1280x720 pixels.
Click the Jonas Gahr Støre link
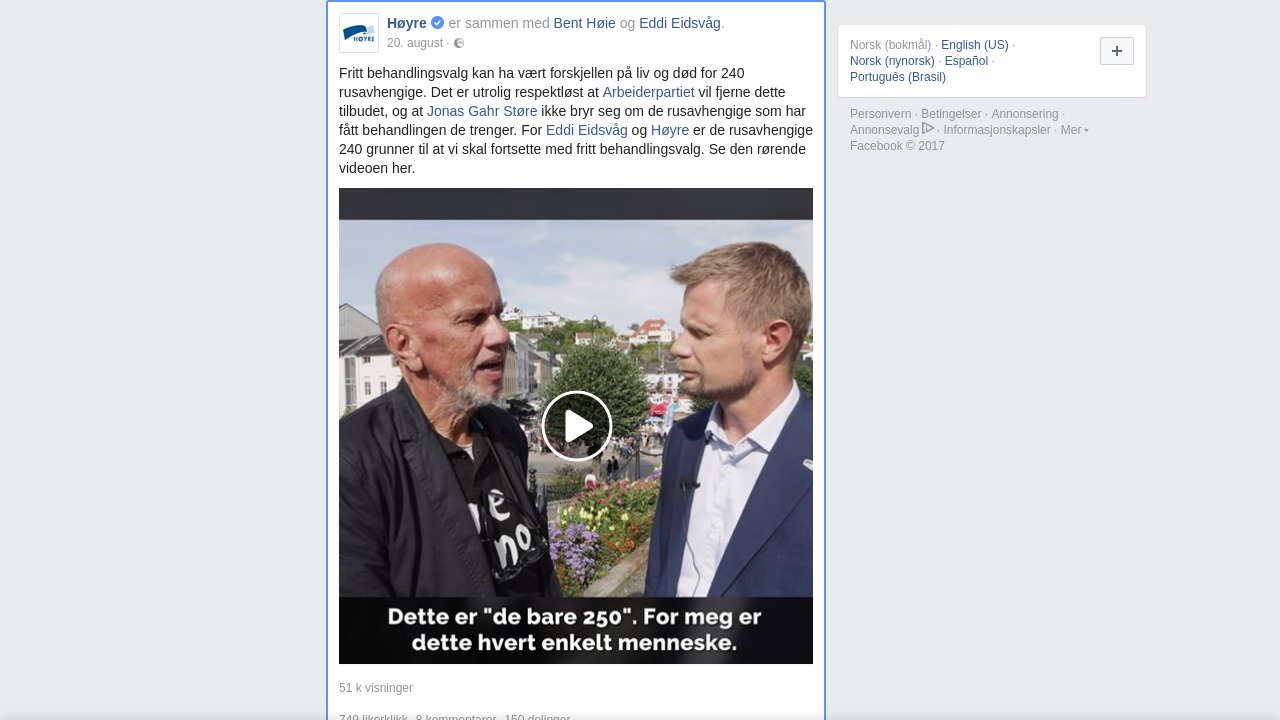click(x=482, y=111)
